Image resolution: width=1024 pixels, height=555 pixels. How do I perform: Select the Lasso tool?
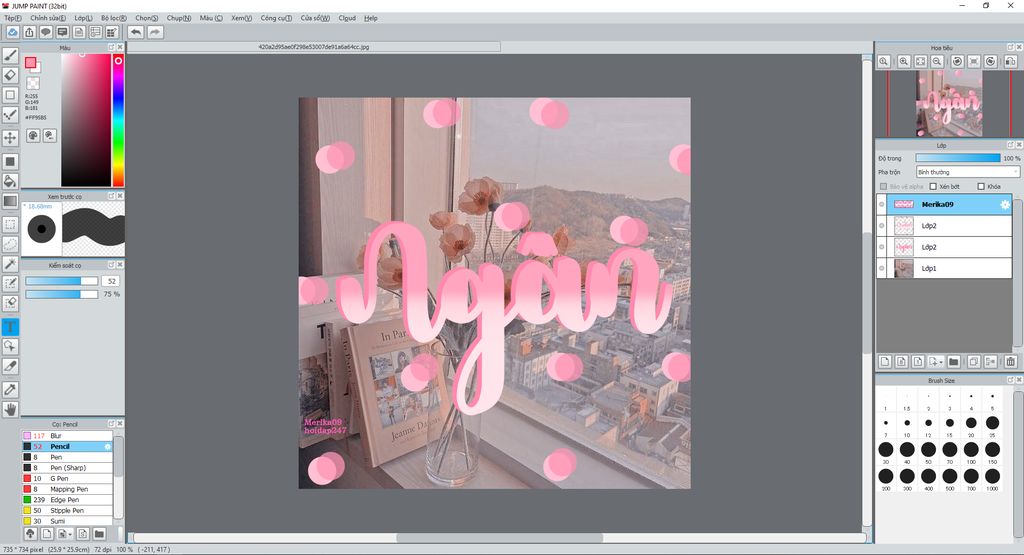[10, 244]
